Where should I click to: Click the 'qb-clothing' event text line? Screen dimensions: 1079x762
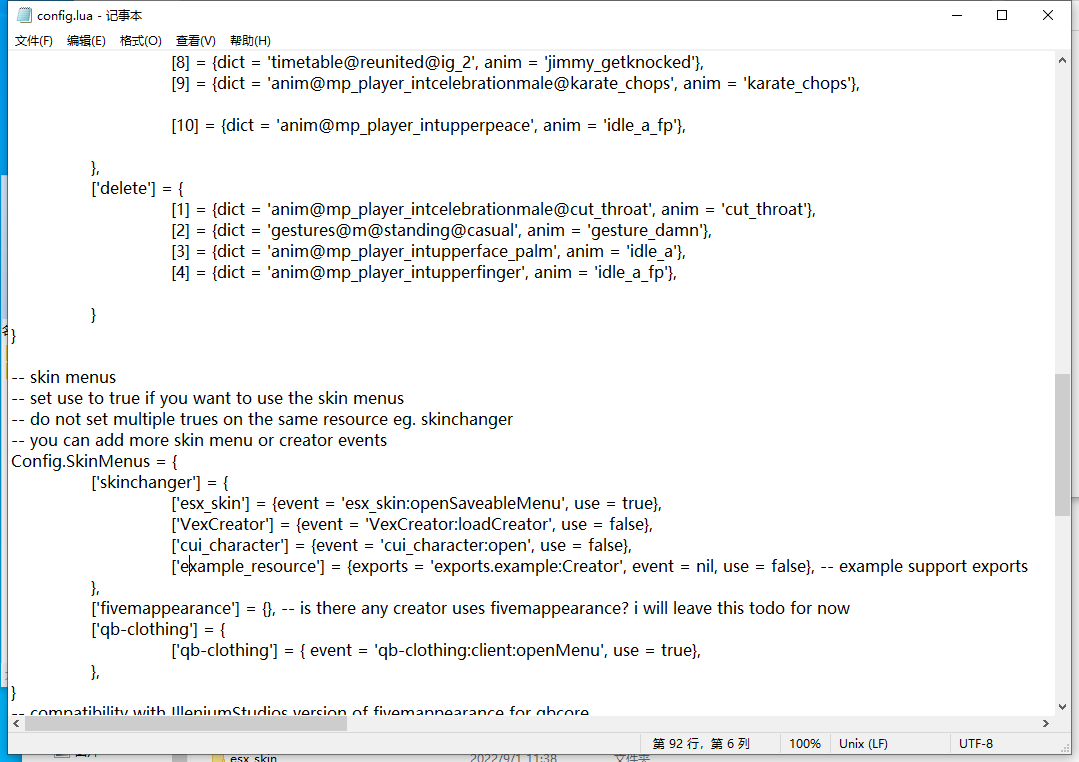tap(435, 650)
